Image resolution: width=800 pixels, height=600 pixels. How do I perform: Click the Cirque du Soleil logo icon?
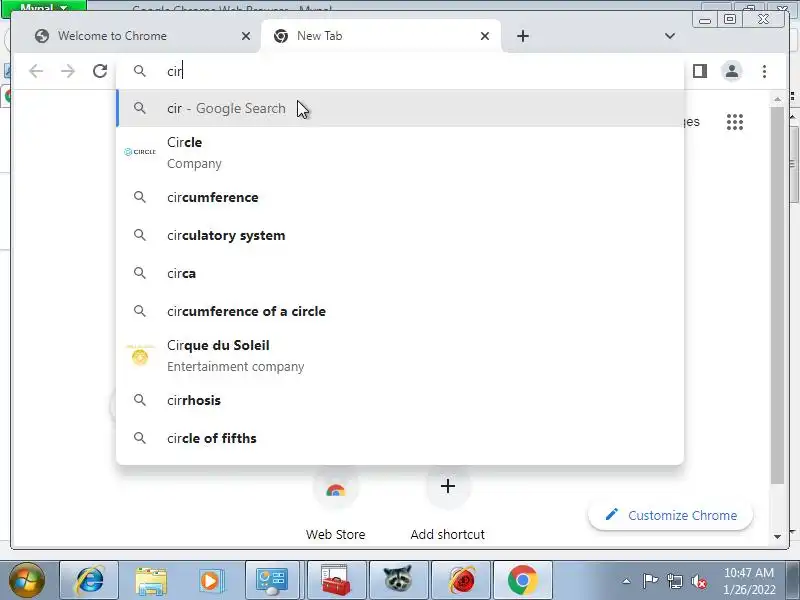pyautogui.click(x=140, y=355)
